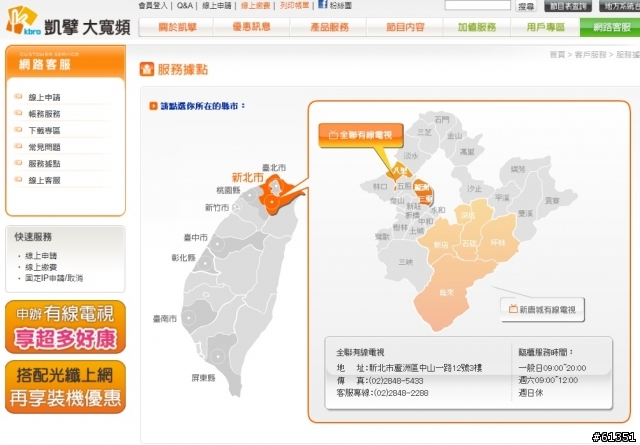Image resolution: width=640 pixels, height=445 pixels.
Task: Click the 節目表查詢 button
Action: pyautogui.click(x=568, y=6)
